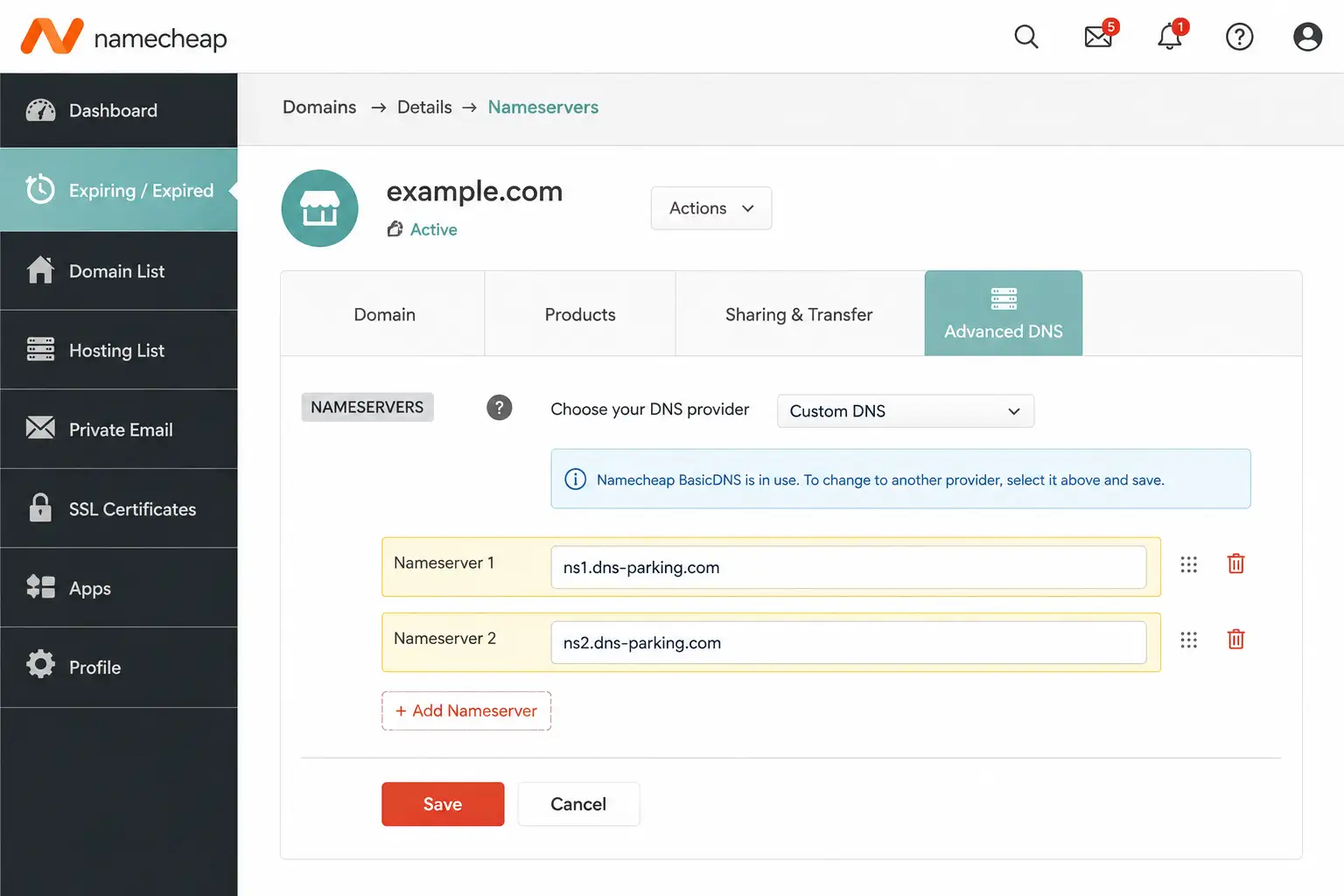The image size is (1344, 896).
Task: Open Expiring / Expired in the sidebar
Action: tap(119, 190)
